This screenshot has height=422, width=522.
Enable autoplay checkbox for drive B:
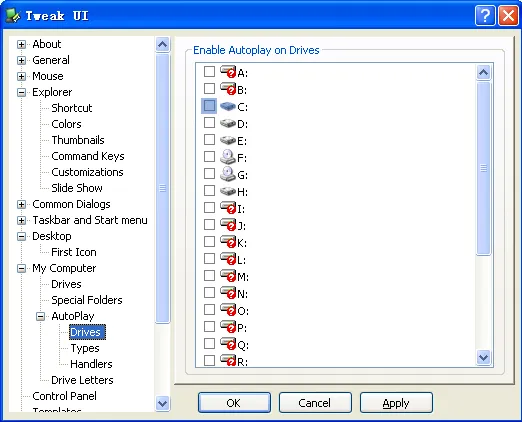[x=209, y=88]
